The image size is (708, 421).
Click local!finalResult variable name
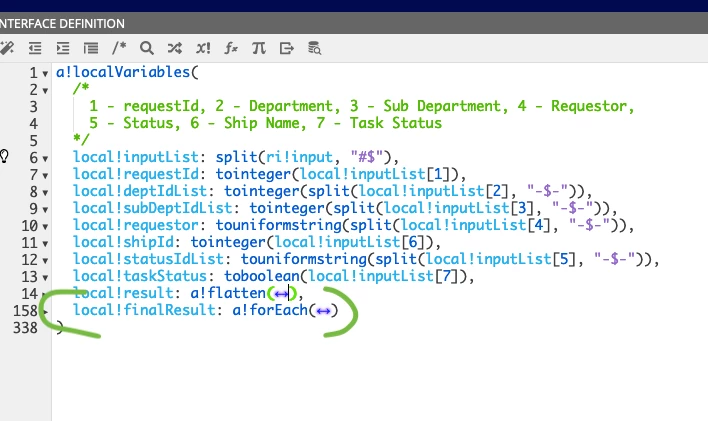click(x=144, y=310)
